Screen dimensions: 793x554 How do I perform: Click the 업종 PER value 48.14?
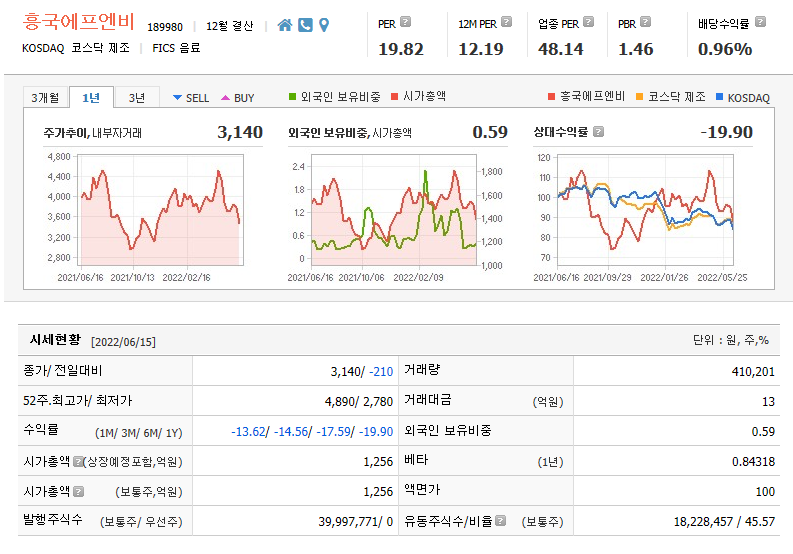[x=561, y=49]
